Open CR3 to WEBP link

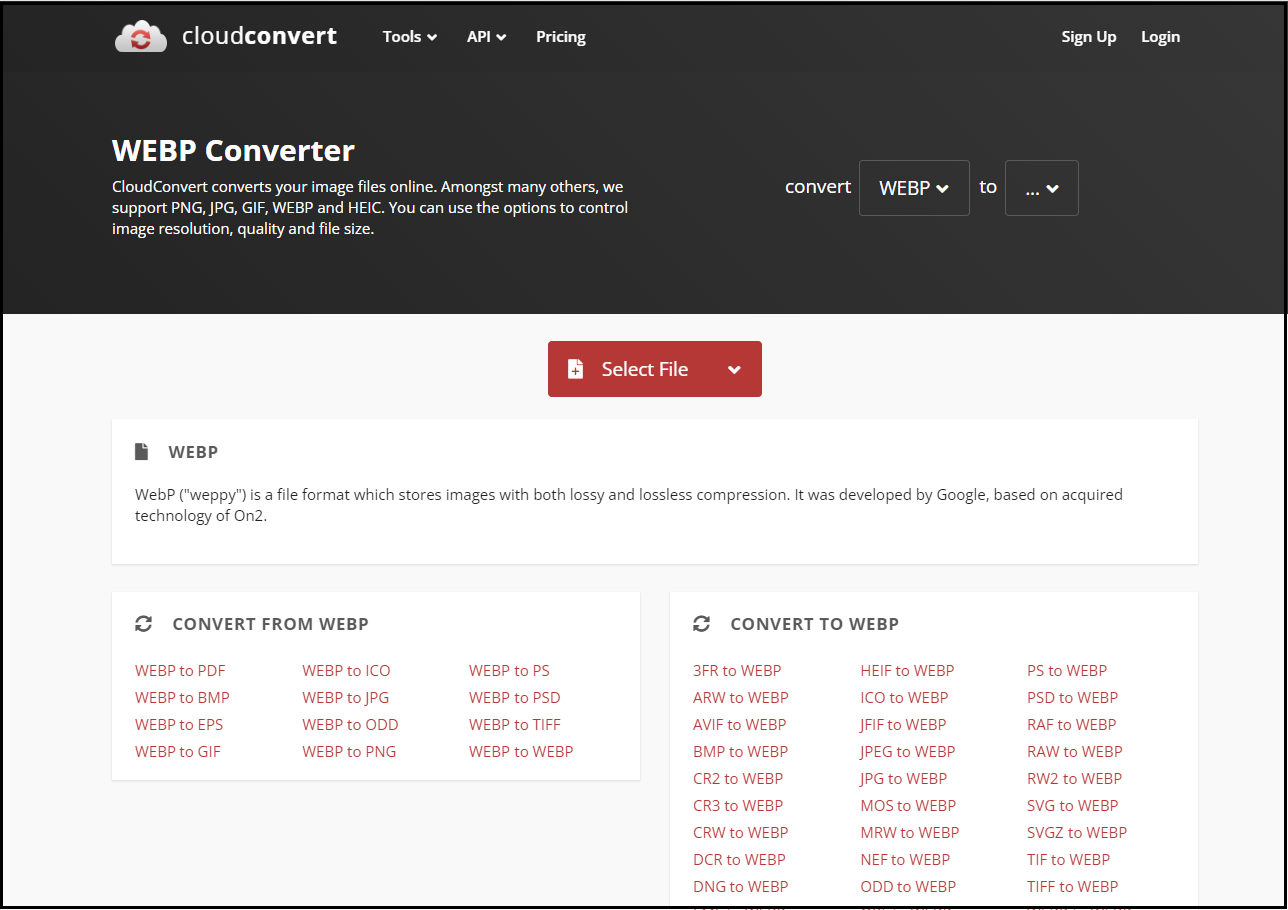[x=738, y=806]
